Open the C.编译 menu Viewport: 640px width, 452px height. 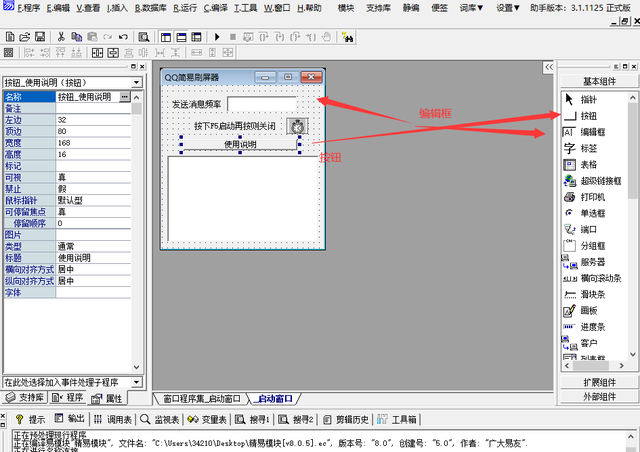click(216, 8)
